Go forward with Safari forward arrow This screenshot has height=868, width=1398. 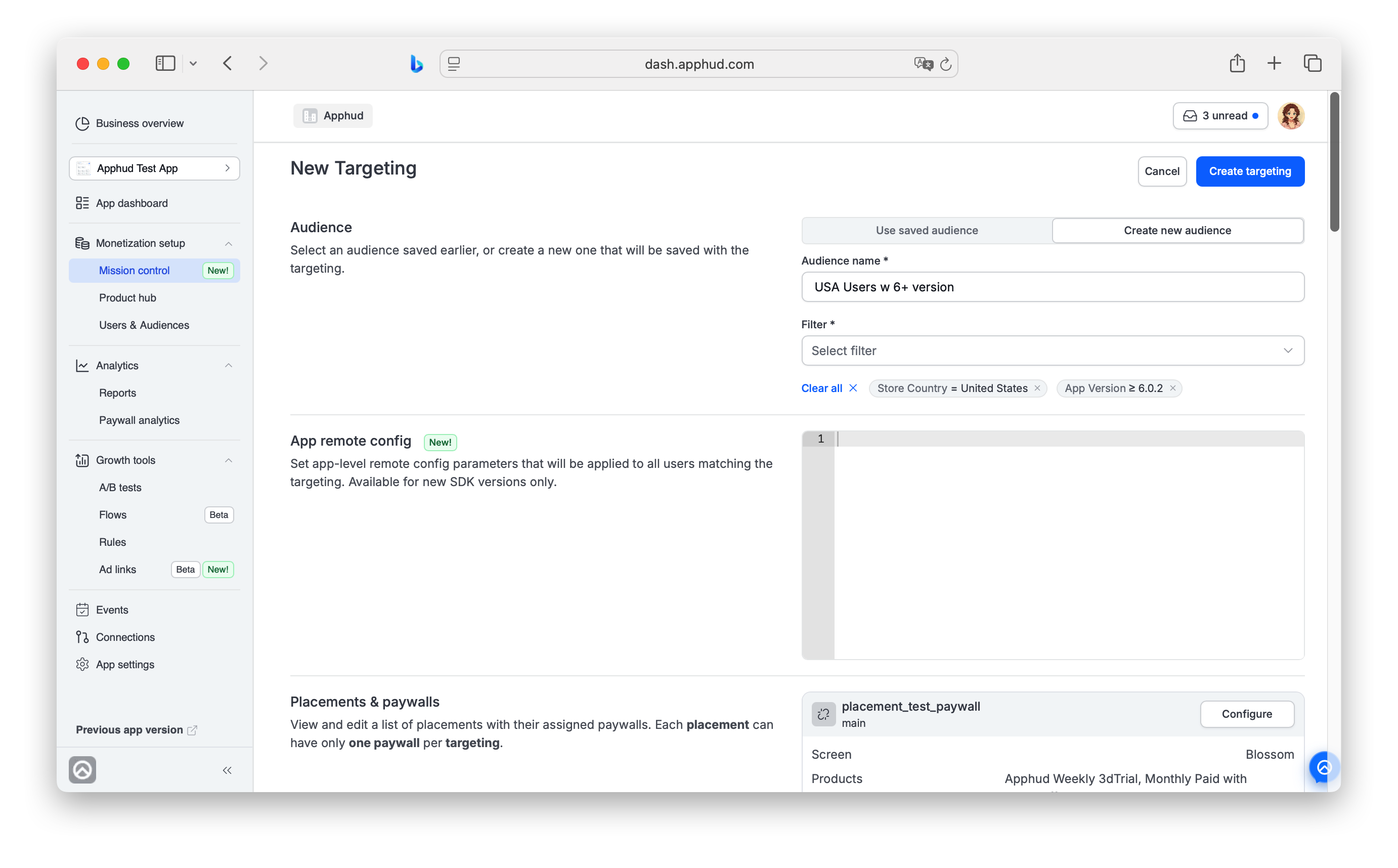[264, 63]
